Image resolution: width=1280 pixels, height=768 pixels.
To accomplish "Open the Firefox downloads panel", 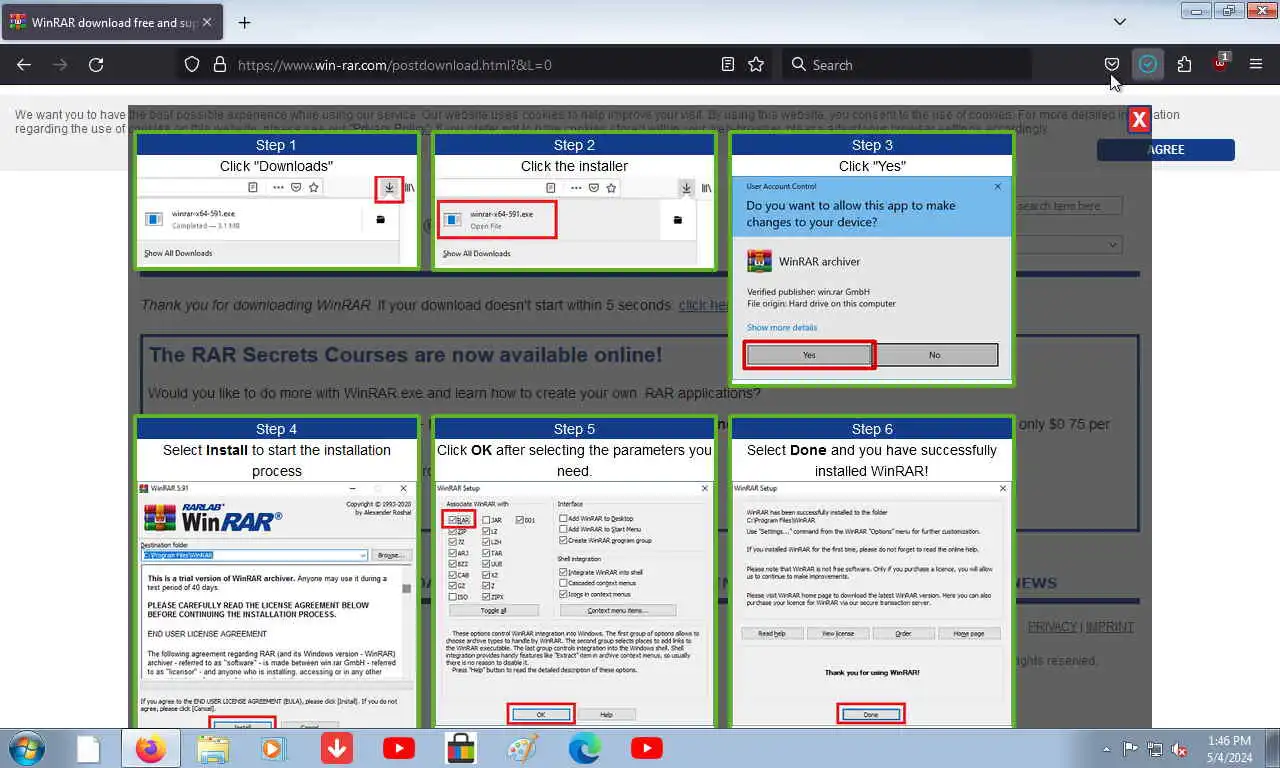I will [x=1148, y=64].
